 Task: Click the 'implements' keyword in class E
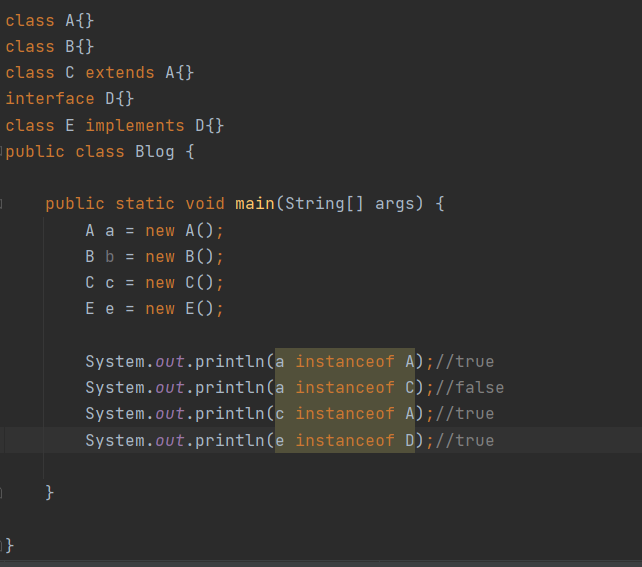(x=135, y=125)
